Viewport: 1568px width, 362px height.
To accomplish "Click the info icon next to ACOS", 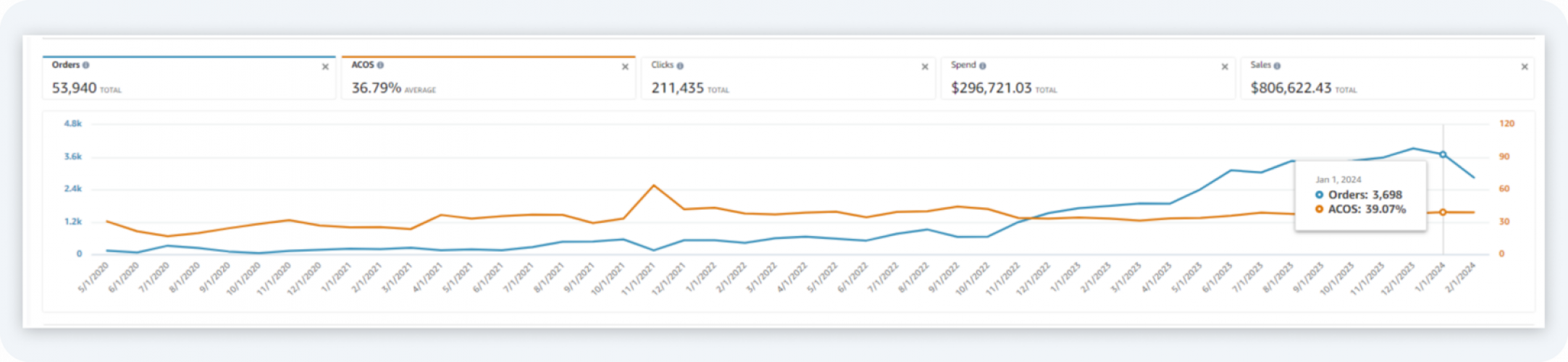I will click(x=380, y=65).
